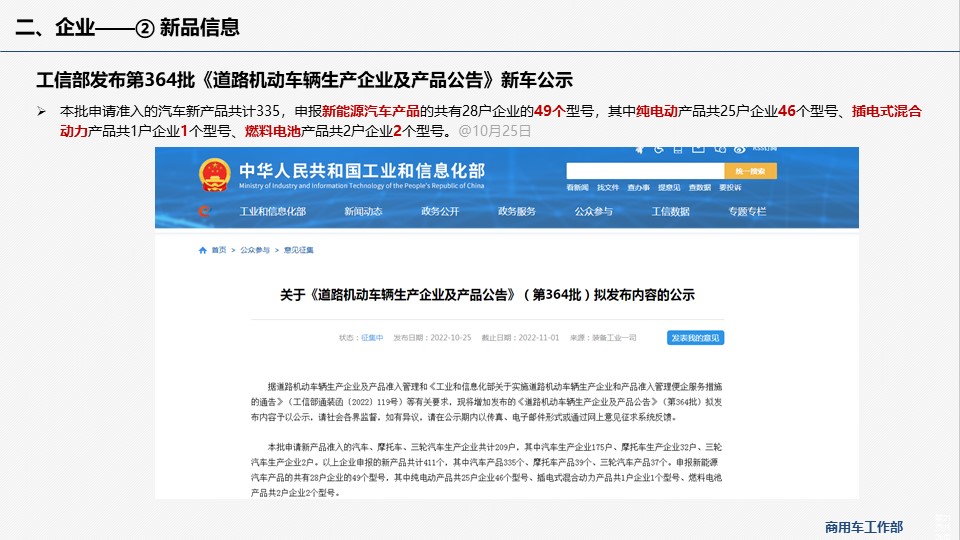The height and width of the screenshot is (540, 960).
Task: Open the 找文件 quick link
Action: [x=608, y=187]
